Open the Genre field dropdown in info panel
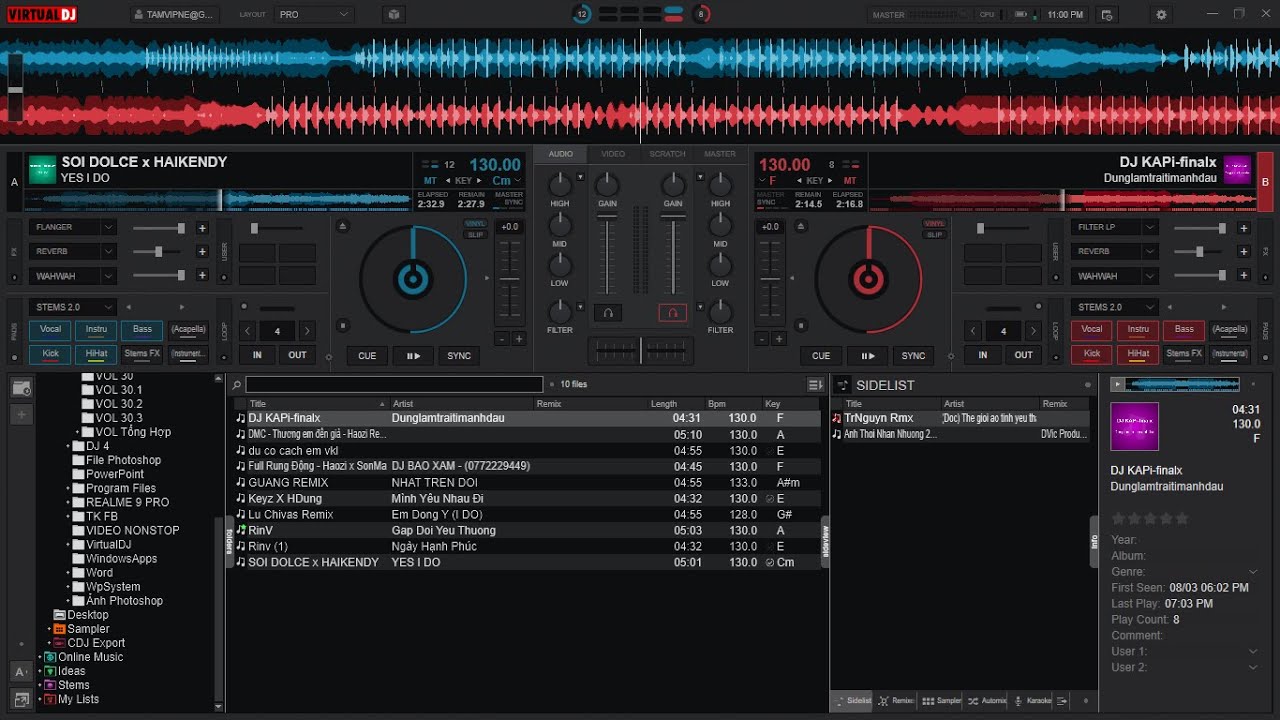 pyautogui.click(x=1253, y=572)
